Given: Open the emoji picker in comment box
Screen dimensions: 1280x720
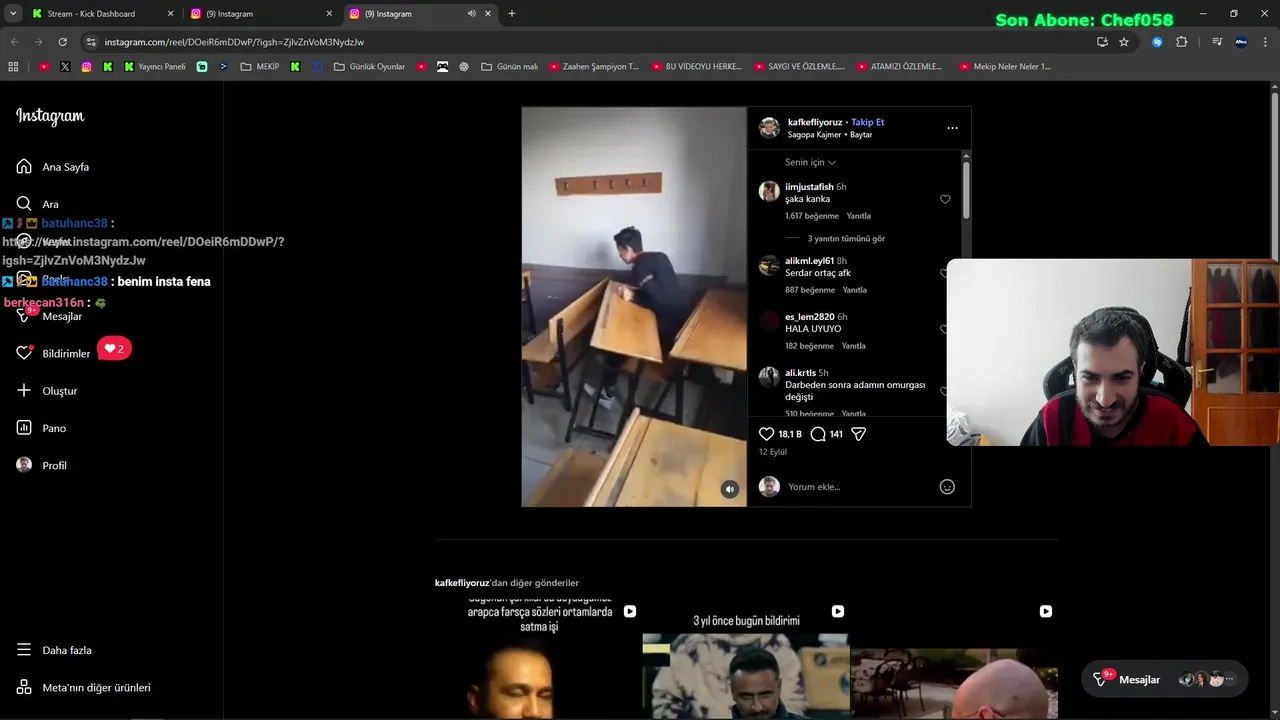Looking at the screenshot, I should [947, 487].
